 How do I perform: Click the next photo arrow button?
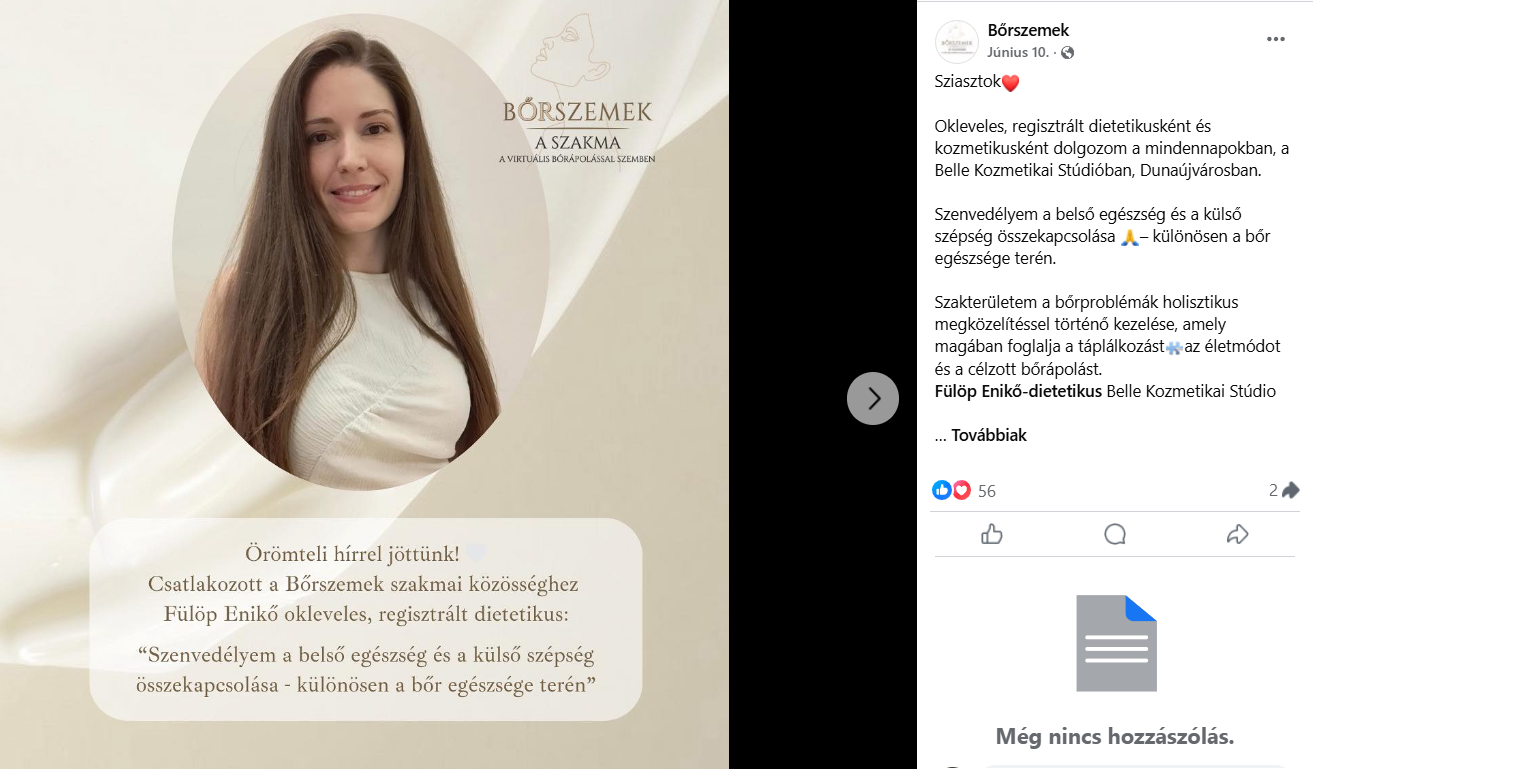873,398
